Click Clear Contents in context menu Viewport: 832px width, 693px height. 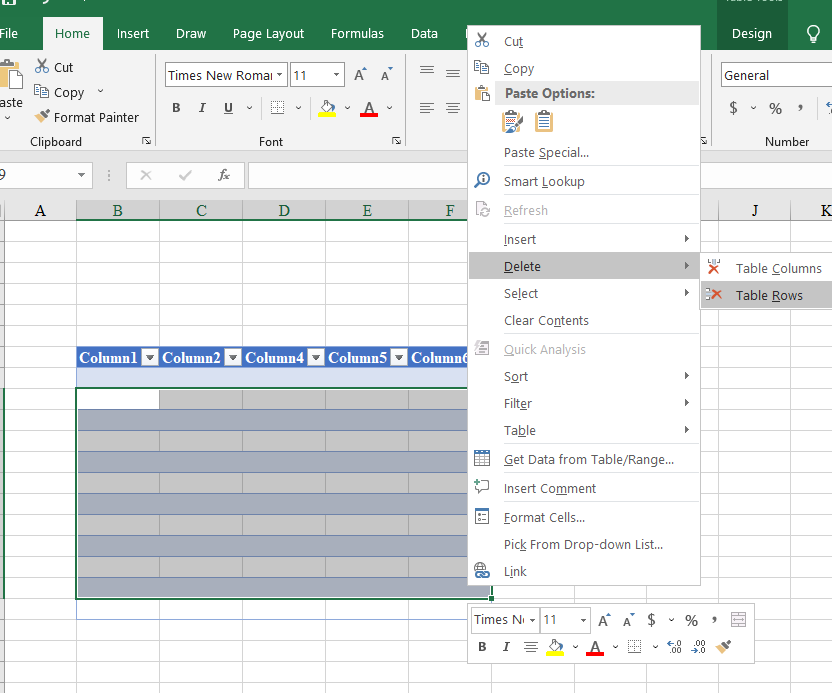[546, 321]
